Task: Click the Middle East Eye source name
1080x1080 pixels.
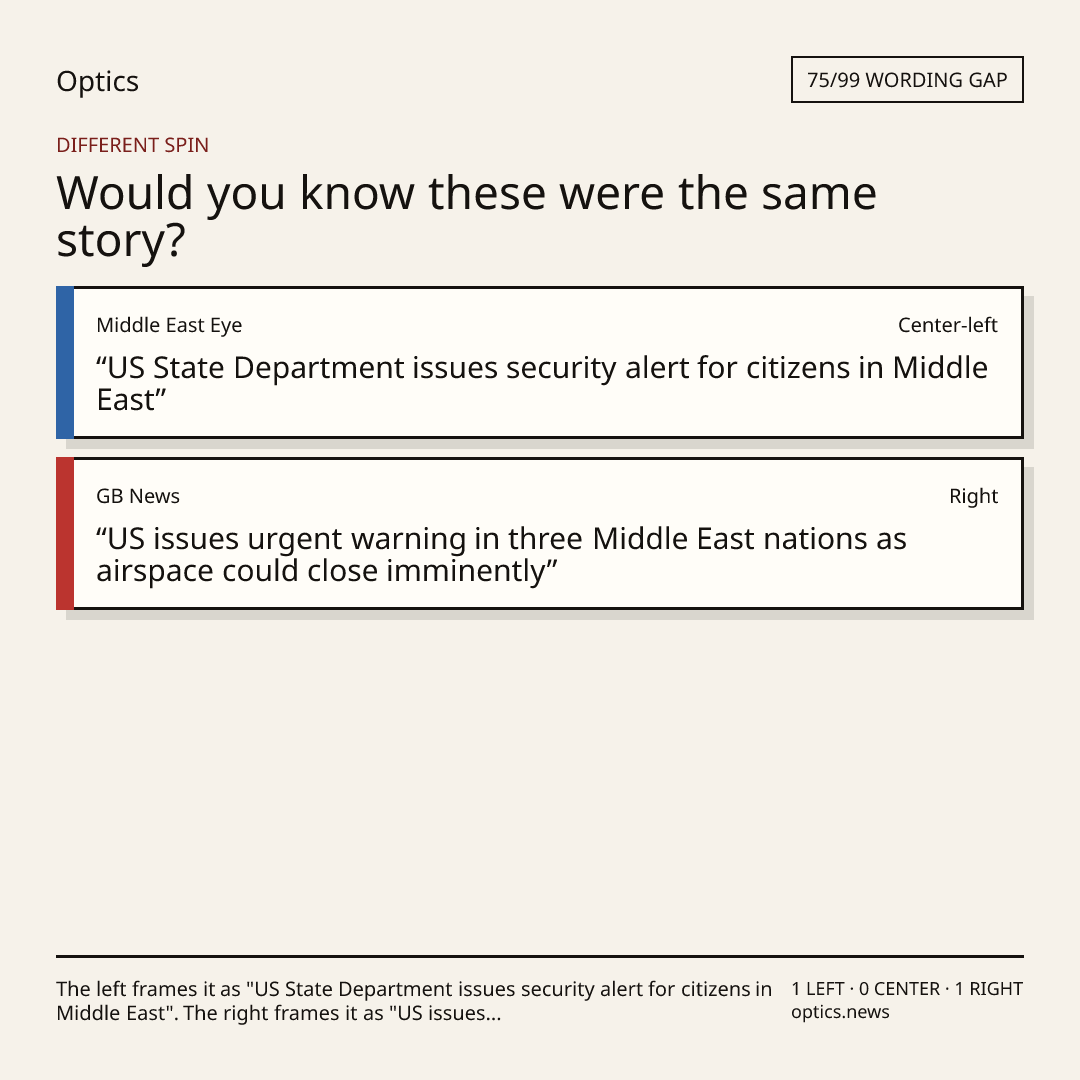Action: pos(169,325)
